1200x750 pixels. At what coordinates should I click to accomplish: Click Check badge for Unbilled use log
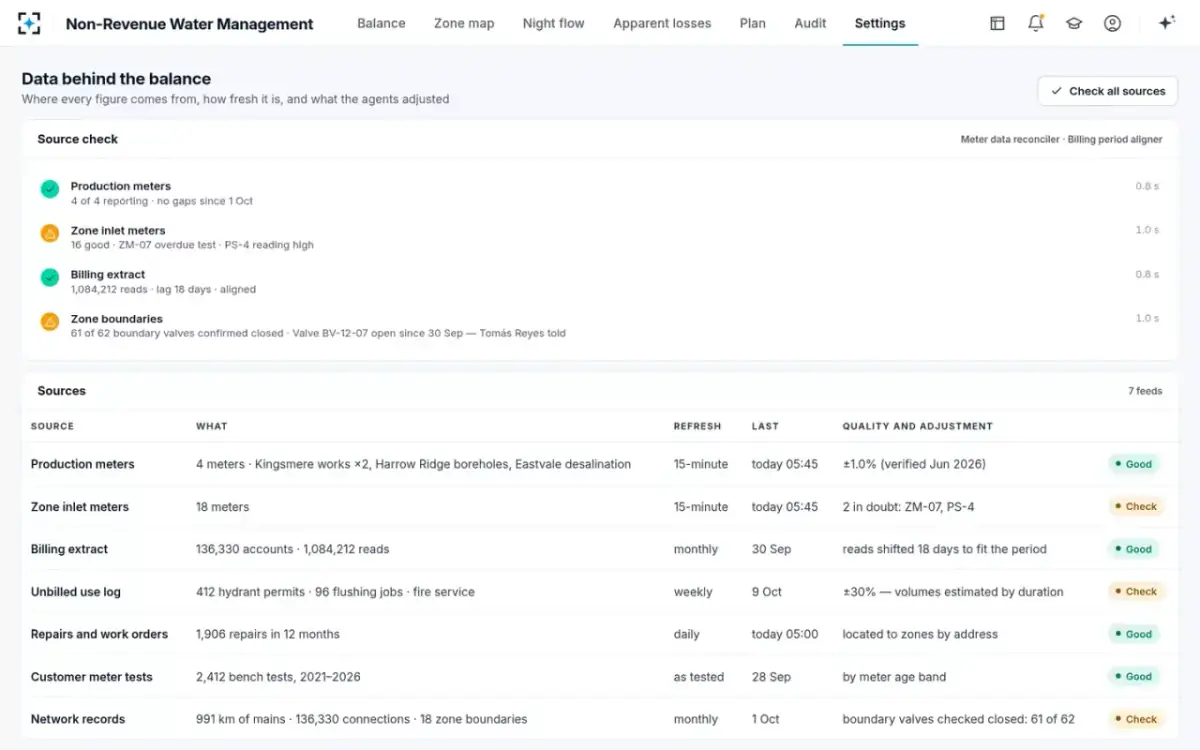point(1134,592)
